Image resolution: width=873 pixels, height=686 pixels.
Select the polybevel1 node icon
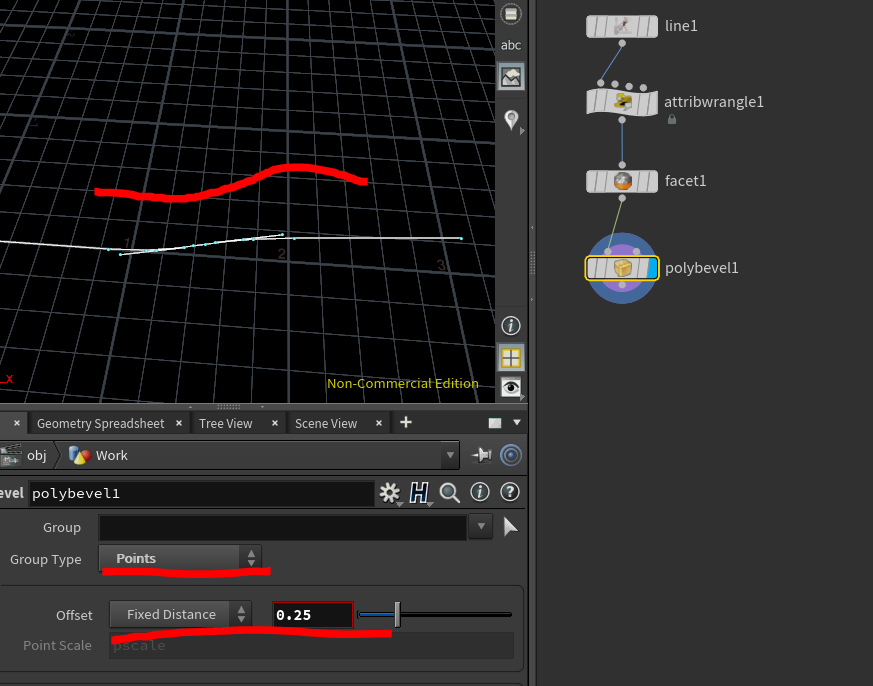point(622,268)
